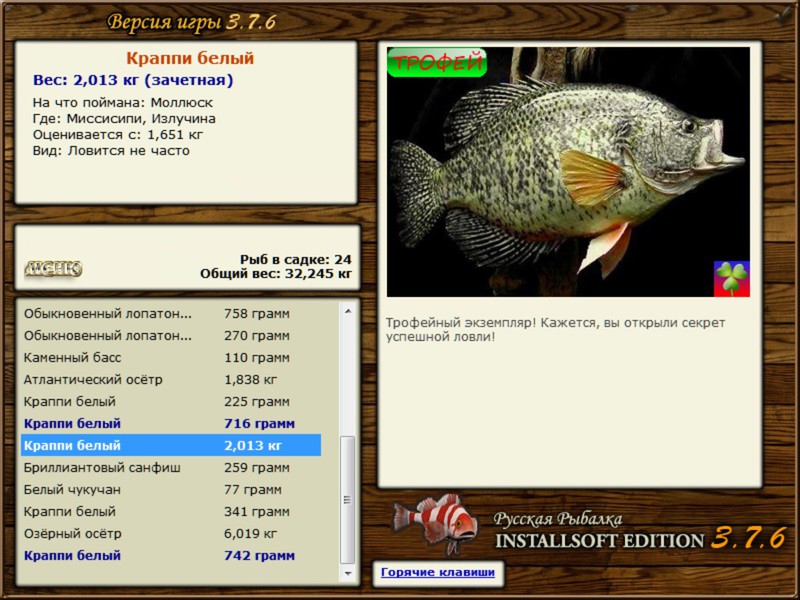The width and height of the screenshot is (800, 600).
Task: Select Краппи белый 716 грамм row
Action: pyautogui.click(x=171, y=423)
